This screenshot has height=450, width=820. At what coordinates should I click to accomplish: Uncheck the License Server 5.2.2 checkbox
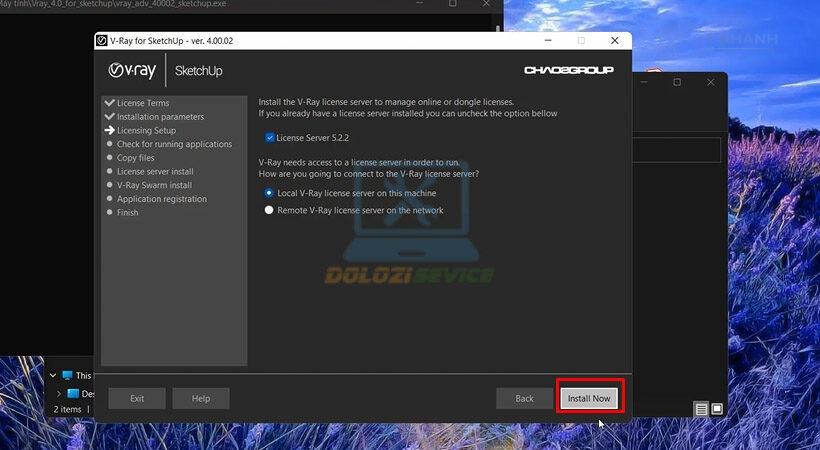270,138
